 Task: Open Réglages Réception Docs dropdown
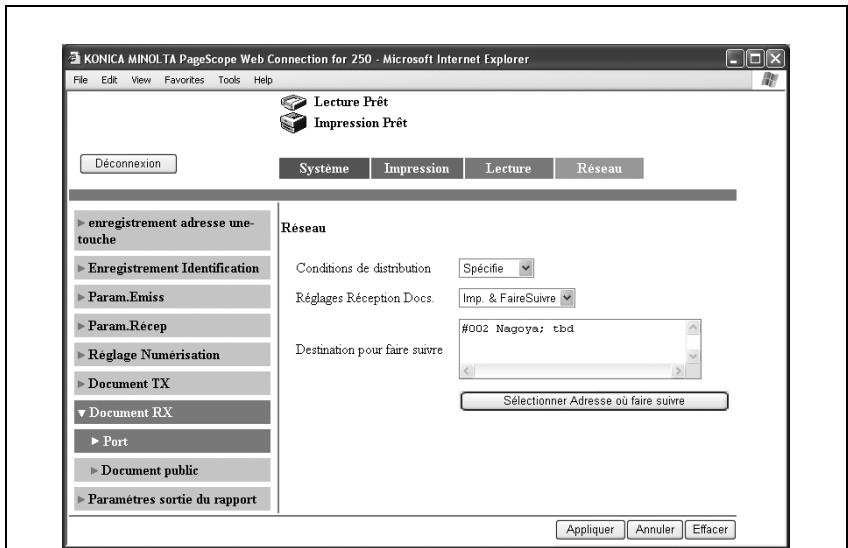point(516,298)
